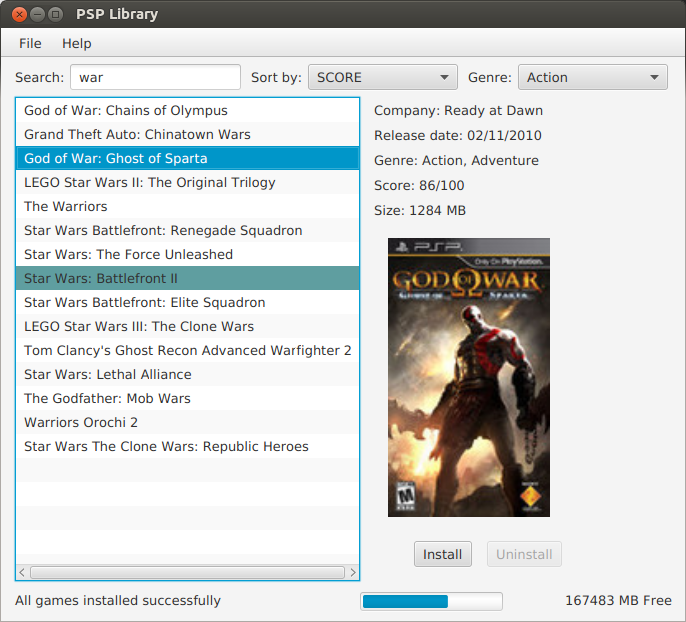The width and height of the screenshot is (686, 622).
Task: Click the 'Genre: Action, Adventure' detail text
Action: click(456, 161)
